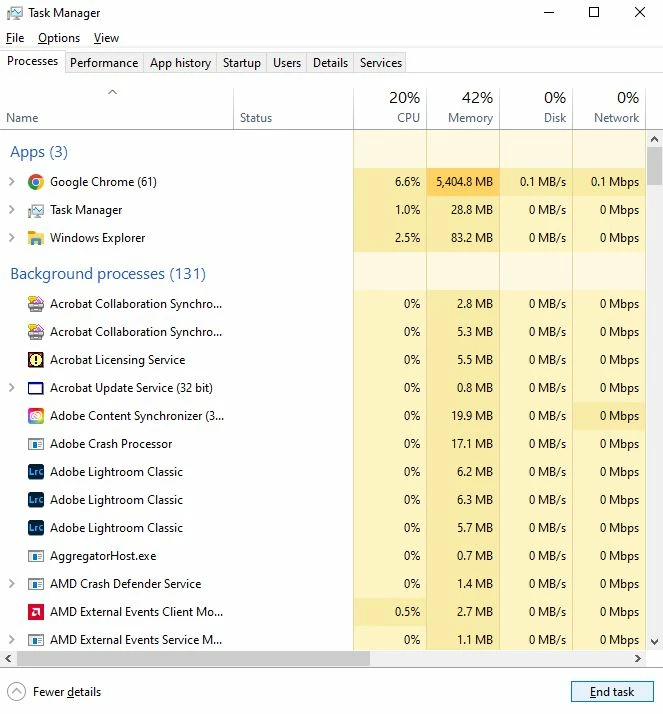Image resolution: width=663 pixels, height=714 pixels.
Task: Click the AMD External Events Service icon
Action: click(x=36, y=640)
